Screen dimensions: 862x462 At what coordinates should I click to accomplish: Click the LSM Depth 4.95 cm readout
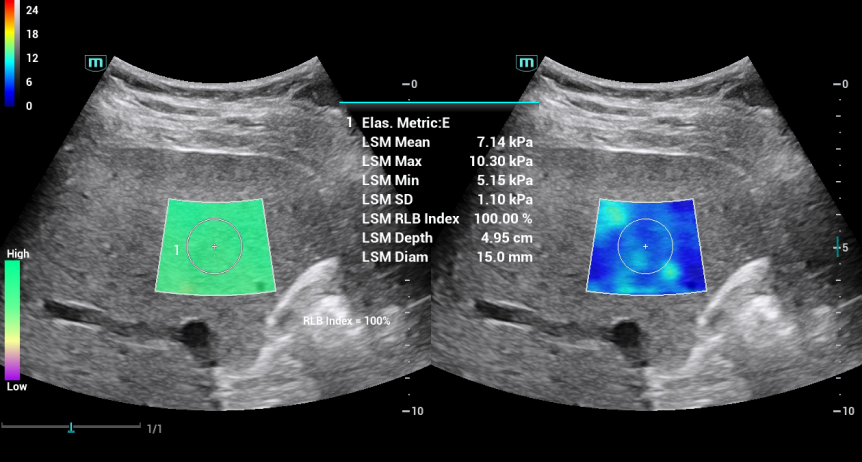(504, 238)
